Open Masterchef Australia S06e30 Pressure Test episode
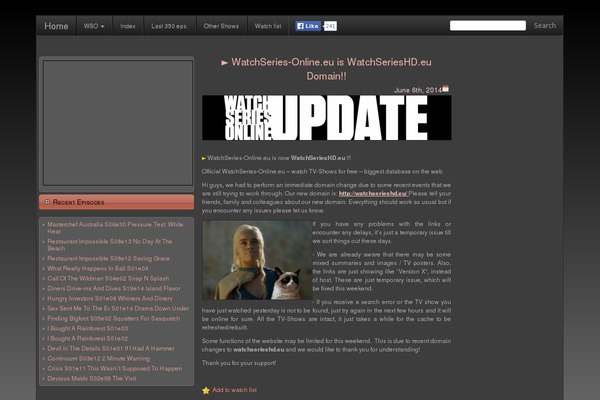Screen dimensions: 600x400 coord(115,228)
